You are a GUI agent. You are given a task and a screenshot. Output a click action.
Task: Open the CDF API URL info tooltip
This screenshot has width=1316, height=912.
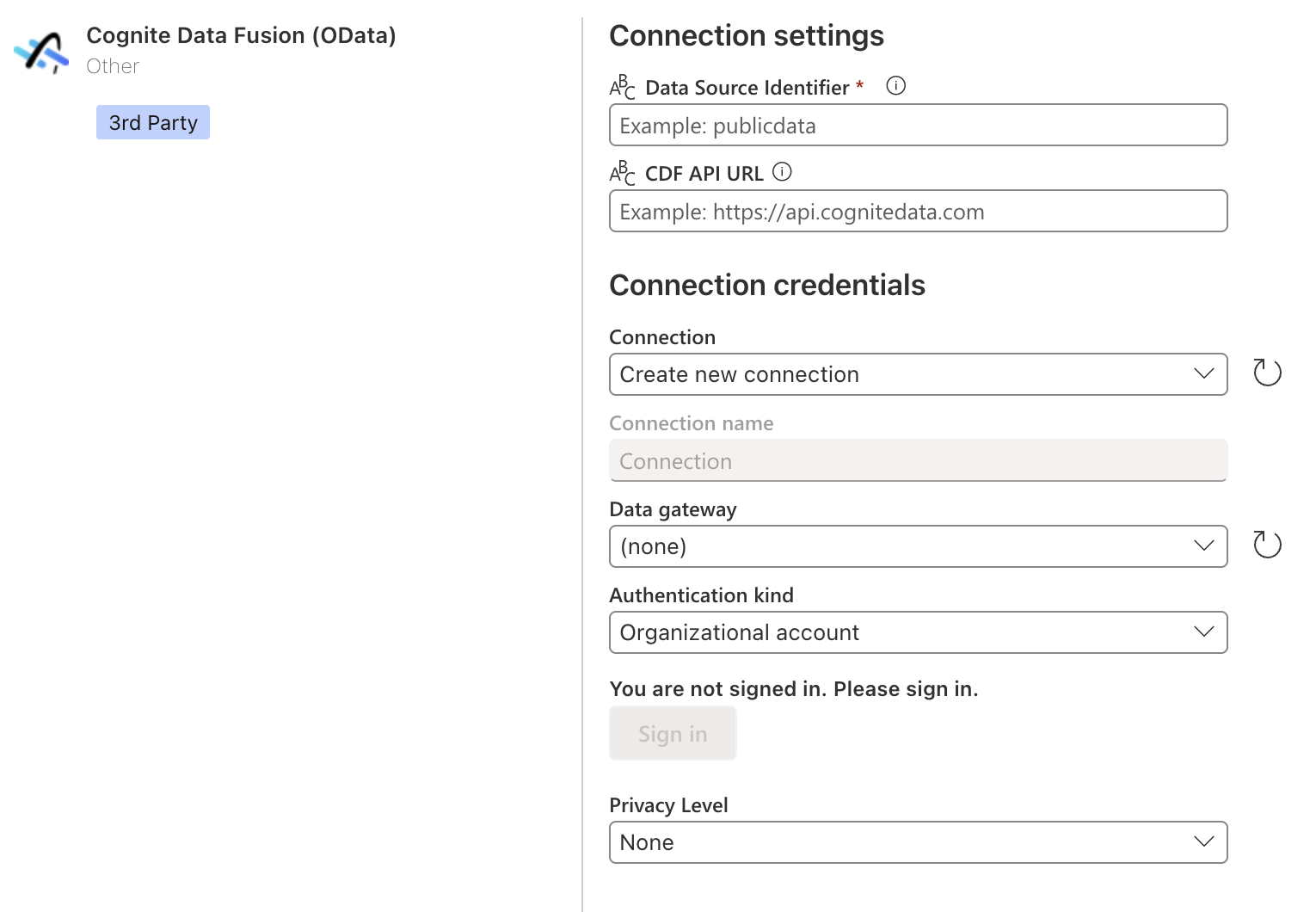pos(781,172)
